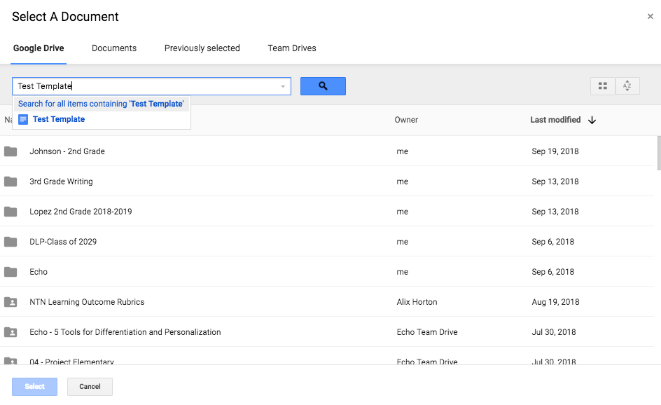Close the Select A Document dialog
Viewport: 661px width, 405px height.
[650, 17]
